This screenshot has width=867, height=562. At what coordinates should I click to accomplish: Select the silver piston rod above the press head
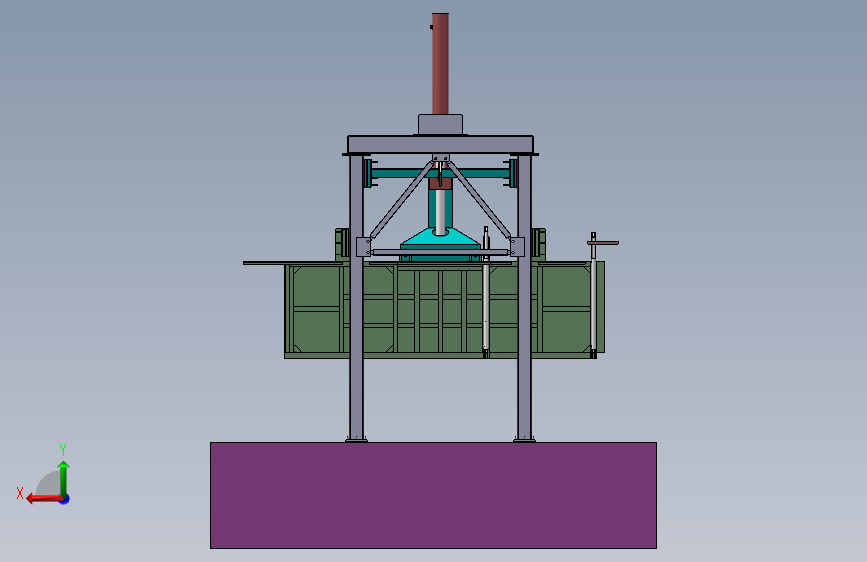pos(440,212)
